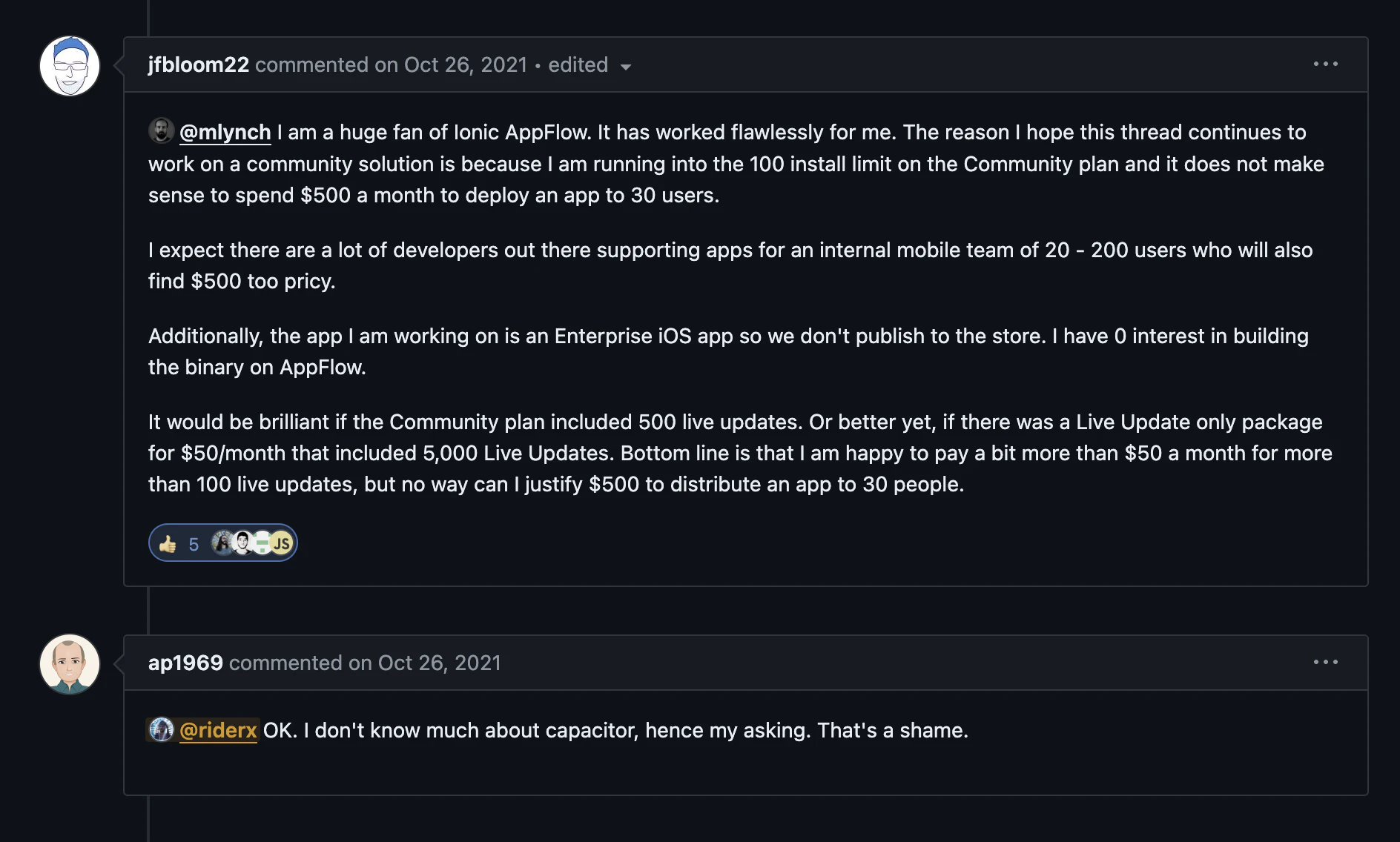Show edit history via 'edited' label
The width and height of the screenshot is (1400, 842).
(578, 65)
